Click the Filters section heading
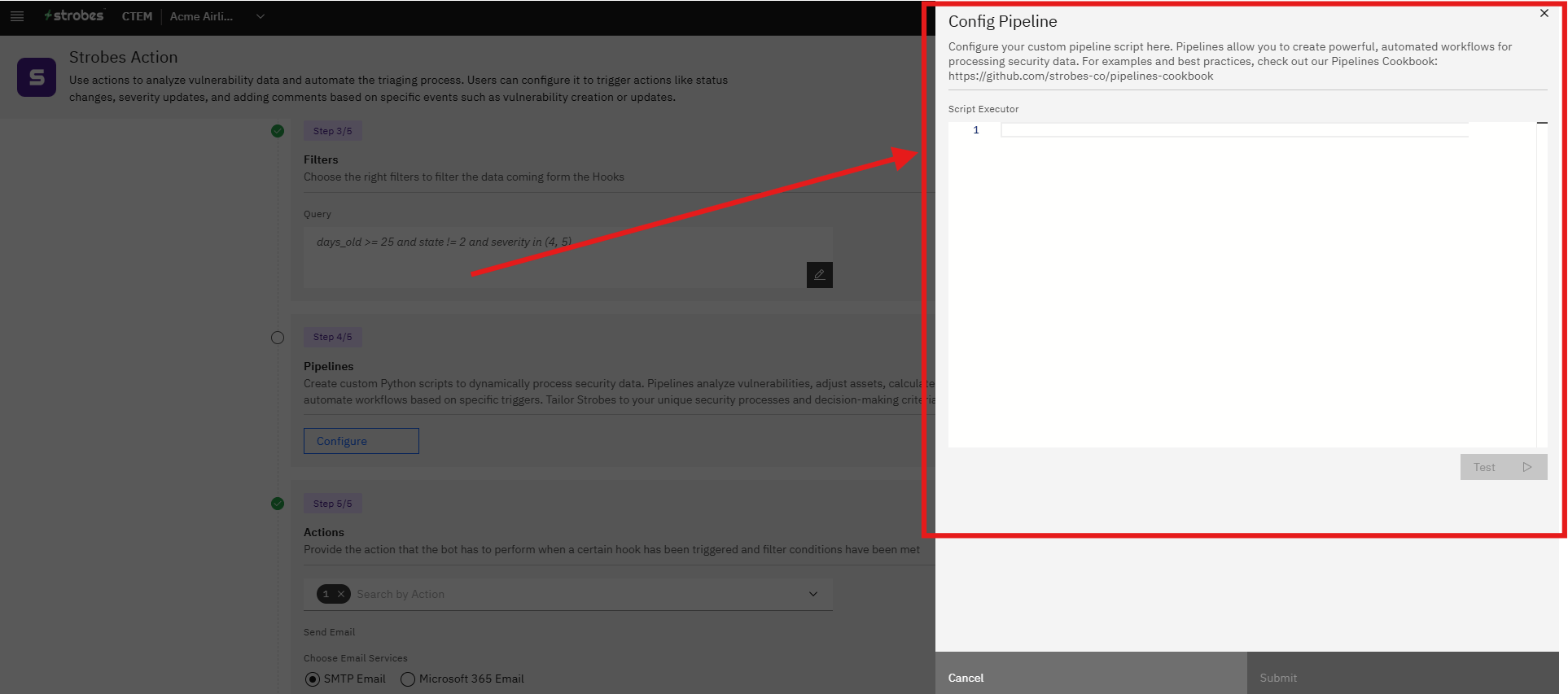The height and width of the screenshot is (694, 1568). point(321,159)
